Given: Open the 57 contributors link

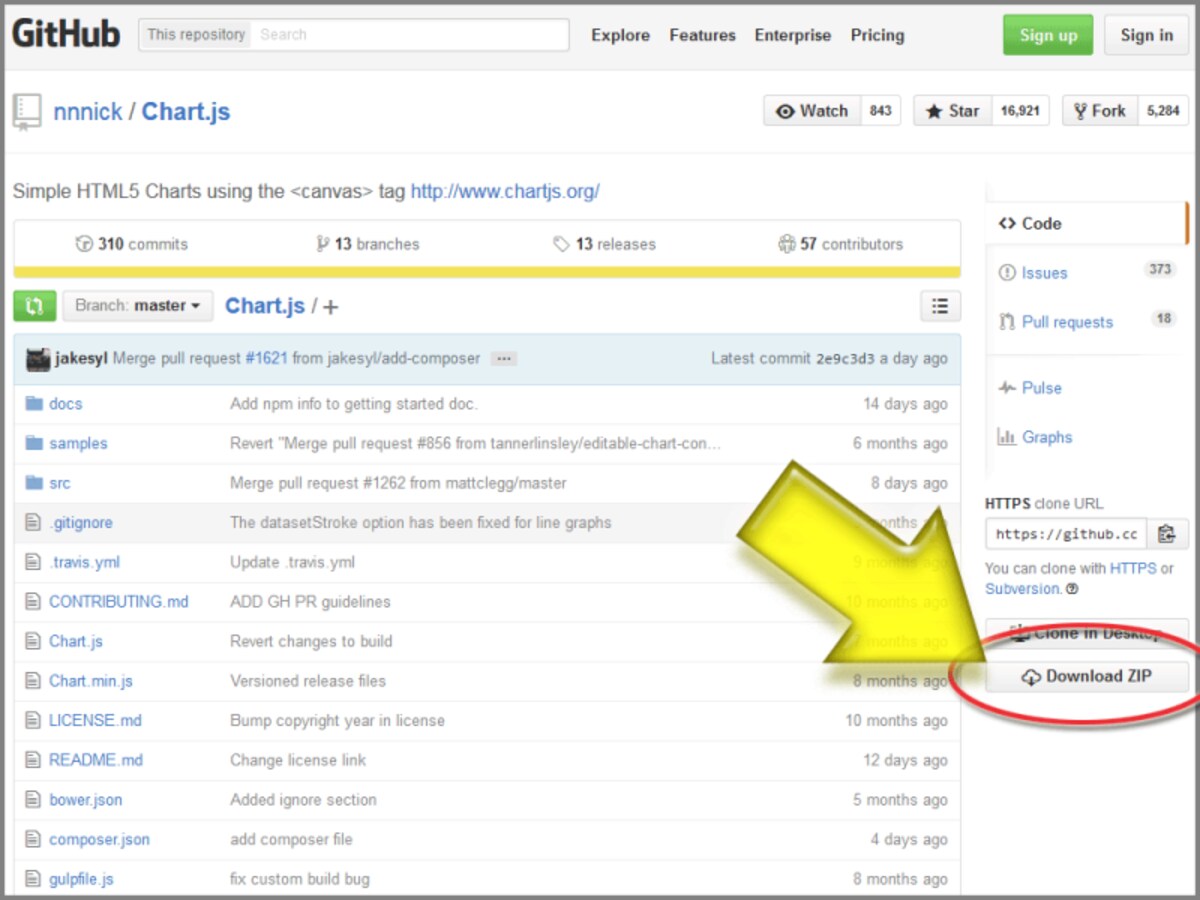Looking at the screenshot, I should tap(841, 244).
